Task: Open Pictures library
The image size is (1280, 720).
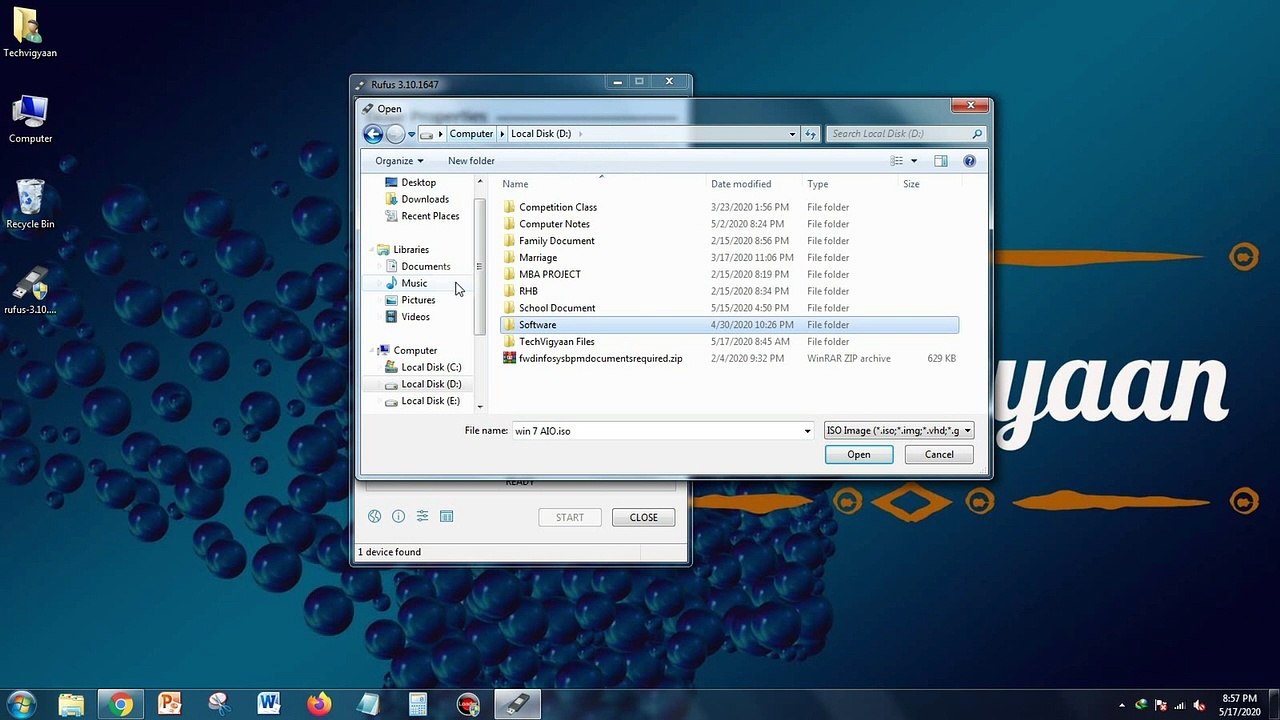Action: point(418,300)
